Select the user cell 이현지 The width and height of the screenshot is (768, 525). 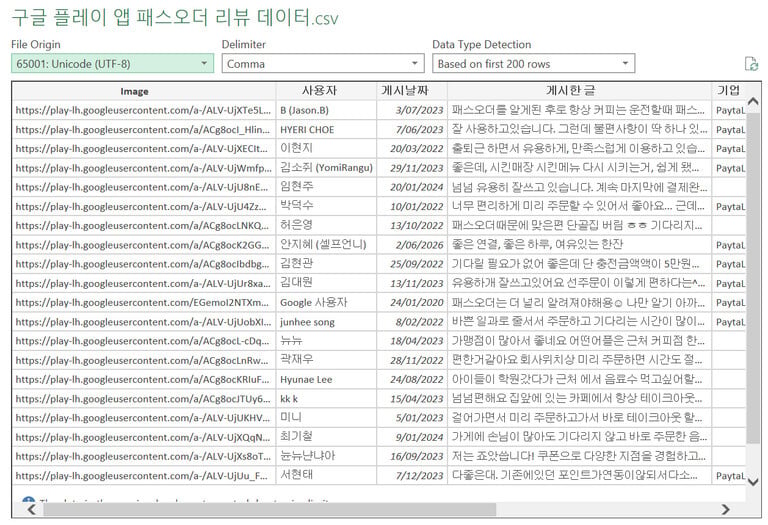pyautogui.click(x=326, y=149)
